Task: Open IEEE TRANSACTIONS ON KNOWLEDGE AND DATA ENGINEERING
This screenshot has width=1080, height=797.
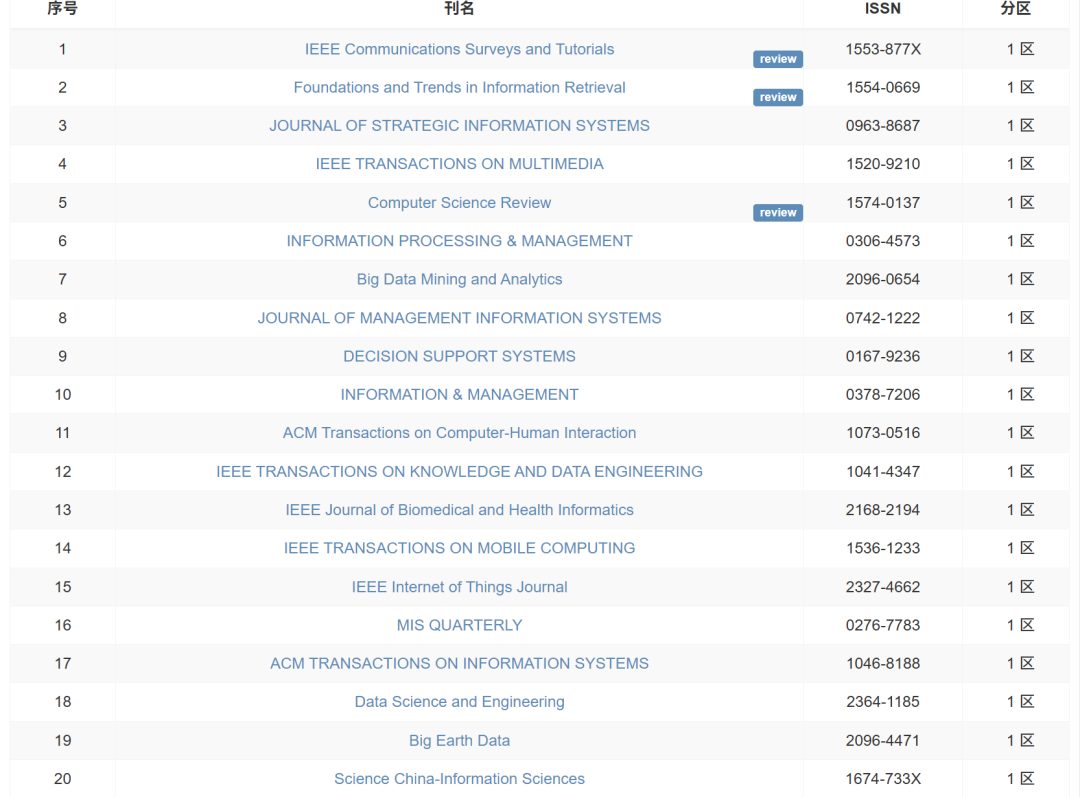Action: (459, 472)
